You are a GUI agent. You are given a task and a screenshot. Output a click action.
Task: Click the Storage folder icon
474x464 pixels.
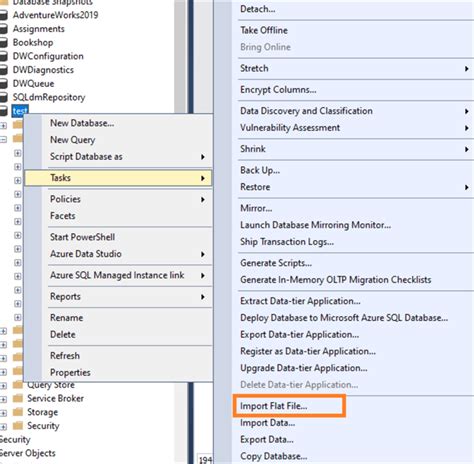(18, 412)
